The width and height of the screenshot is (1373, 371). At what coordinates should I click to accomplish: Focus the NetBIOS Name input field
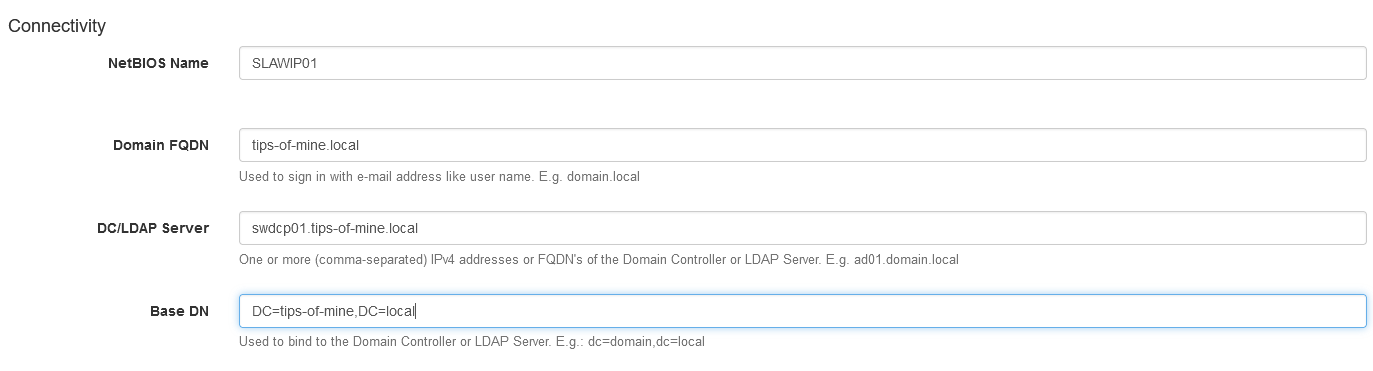click(803, 63)
